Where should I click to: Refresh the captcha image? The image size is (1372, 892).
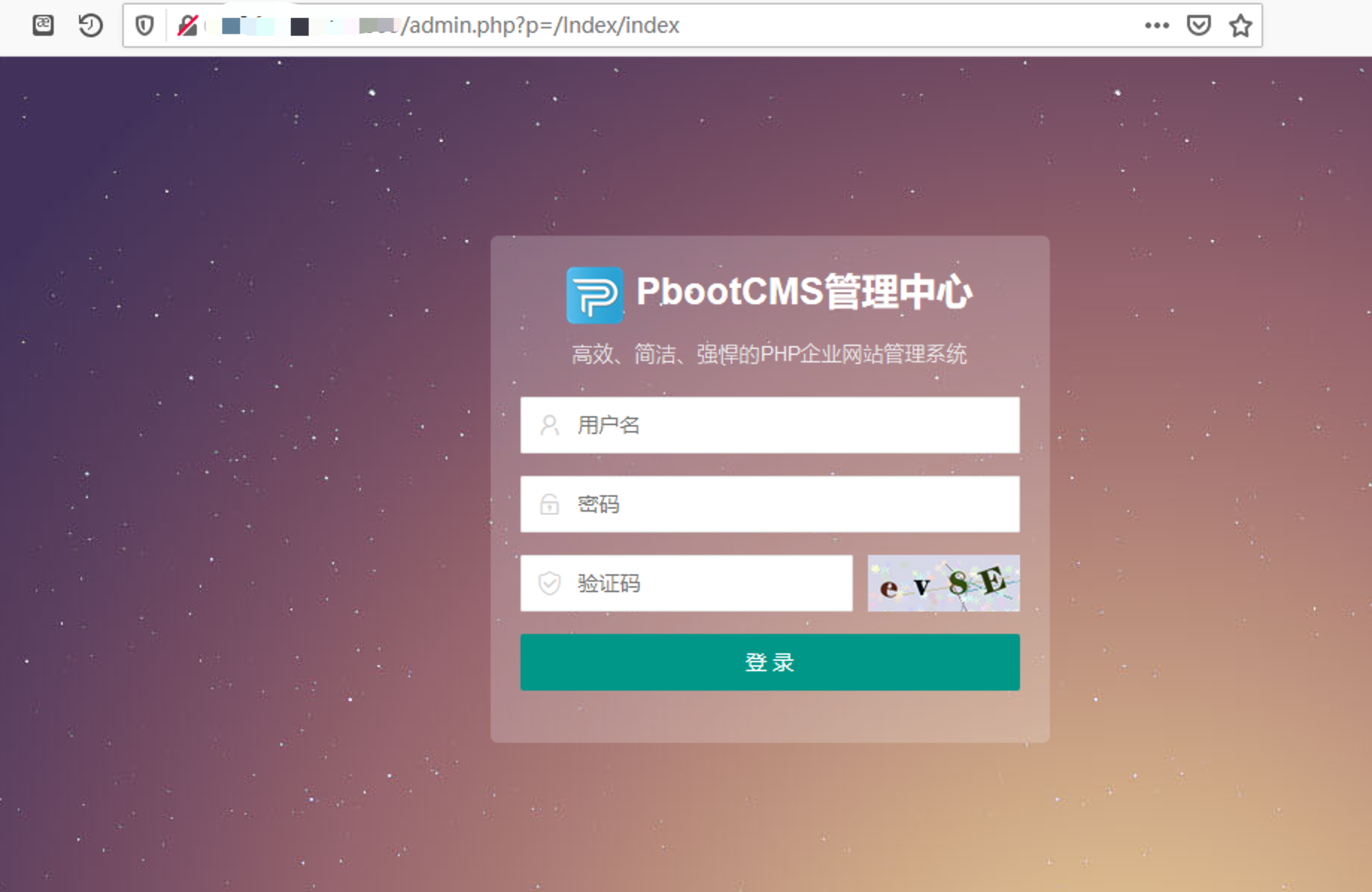(943, 583)
